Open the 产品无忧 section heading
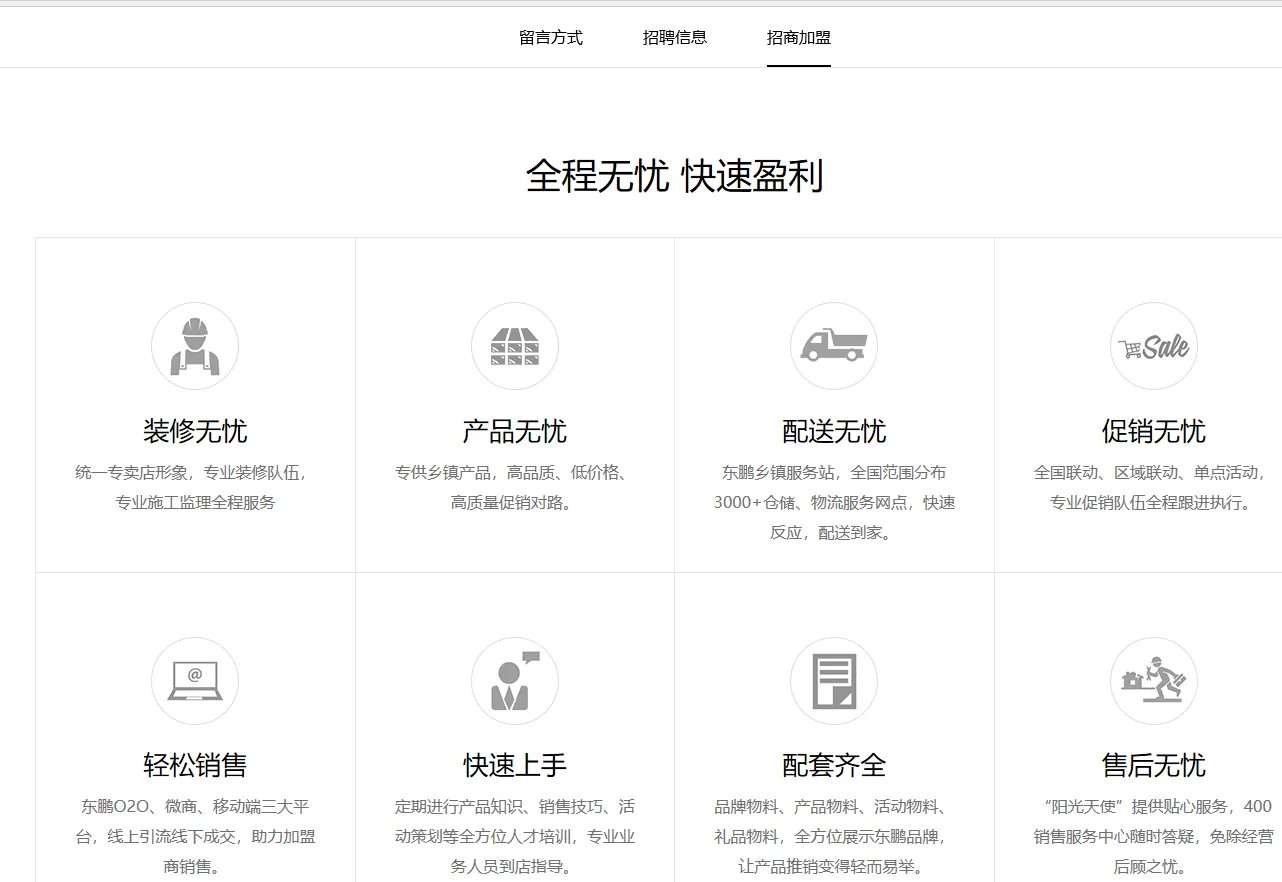The image size is (1282, 882). [514, 431]
